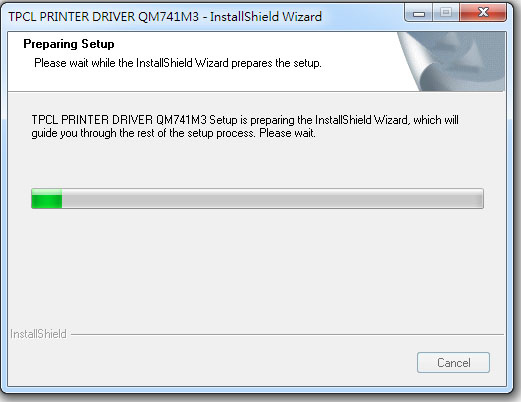This screenshot has width=521, height=402.
Task: Click 'QM741M3' in the body message
Action: tap(181, 120)
